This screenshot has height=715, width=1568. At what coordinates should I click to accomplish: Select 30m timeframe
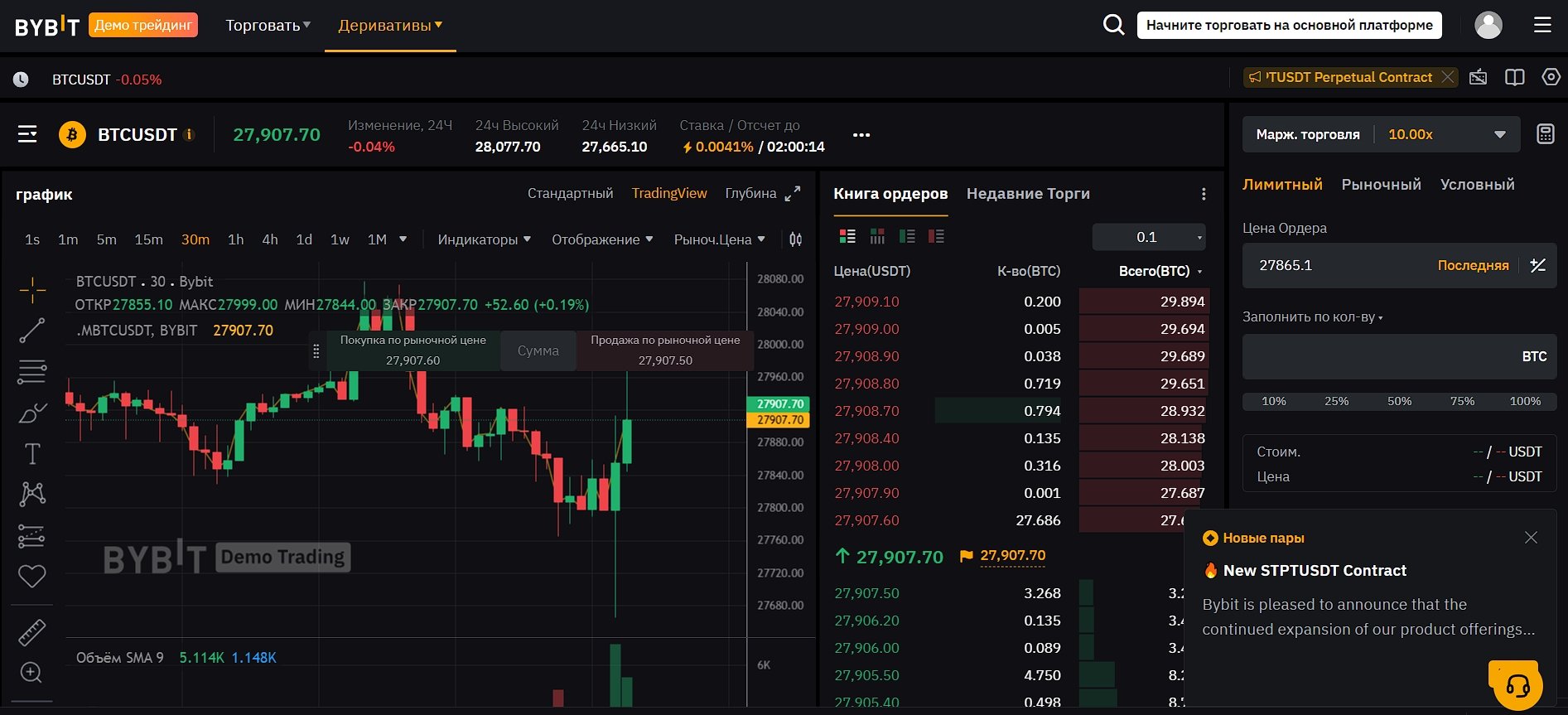pyautogui.click(x=195, y=239)
